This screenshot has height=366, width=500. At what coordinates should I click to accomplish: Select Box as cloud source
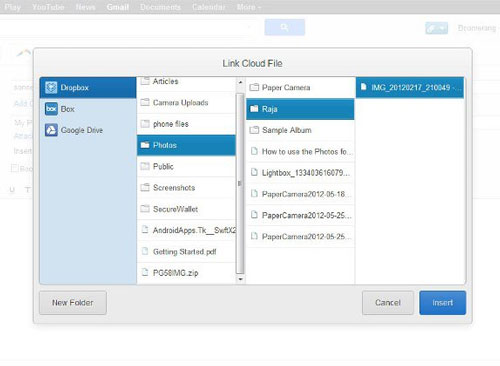[x=88, y=109]
